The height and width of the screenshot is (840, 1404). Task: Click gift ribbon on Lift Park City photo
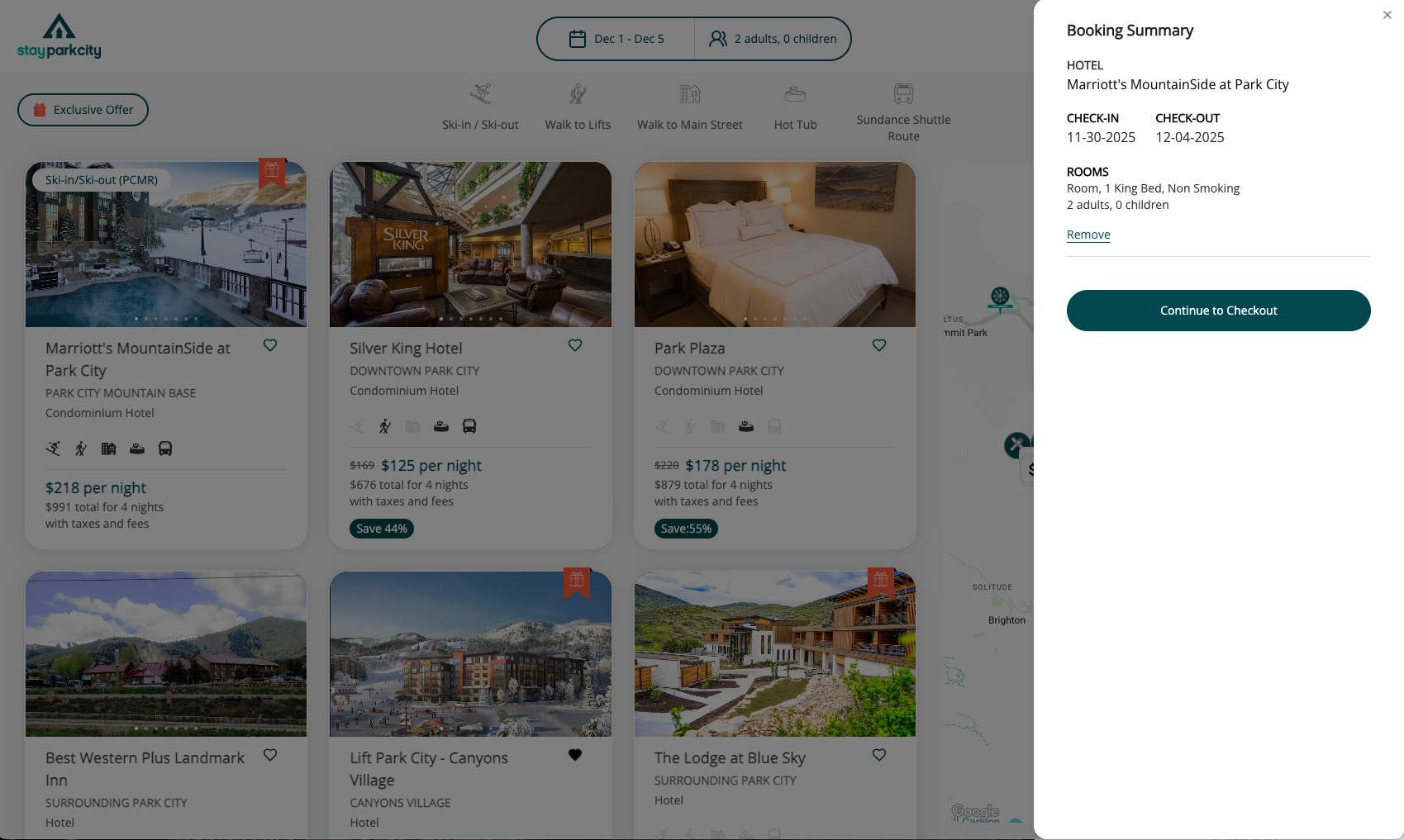pyautogui.click(x=577, y=581)
